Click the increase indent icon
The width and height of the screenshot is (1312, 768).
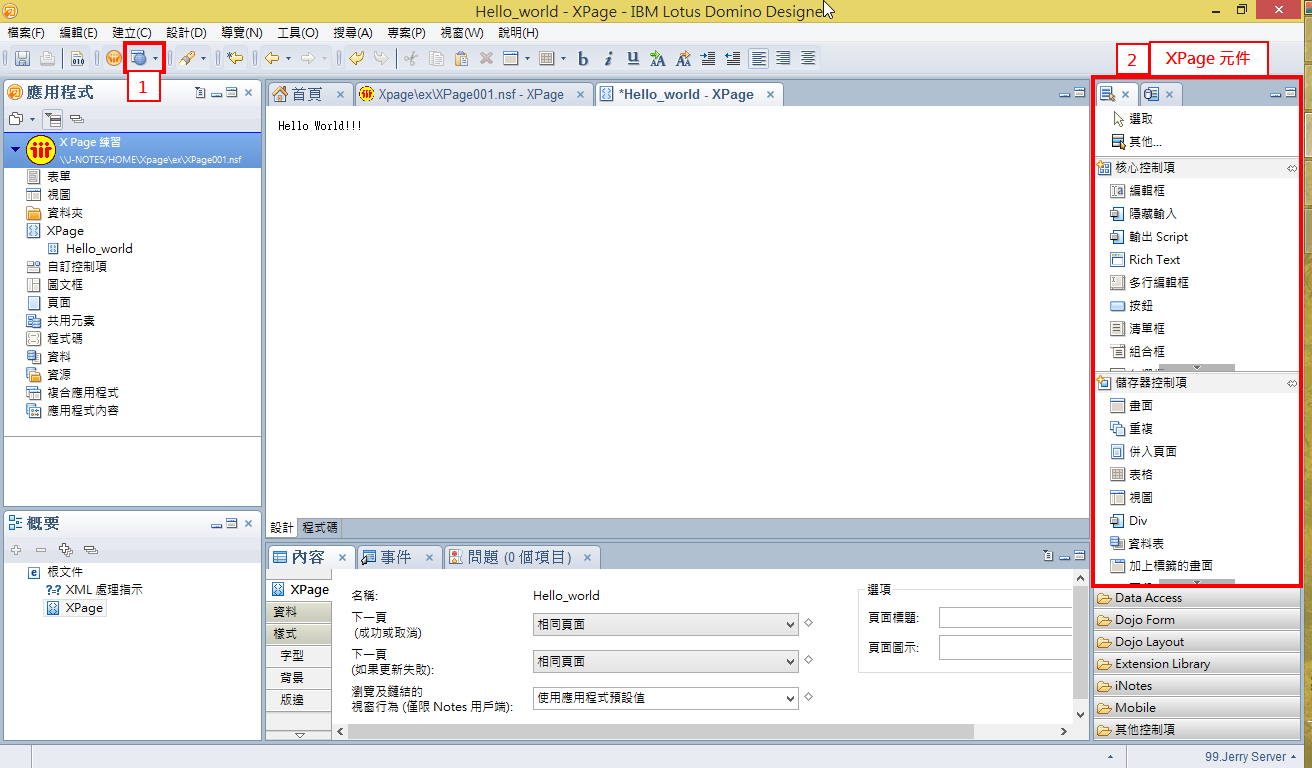[x=708, y=59]
